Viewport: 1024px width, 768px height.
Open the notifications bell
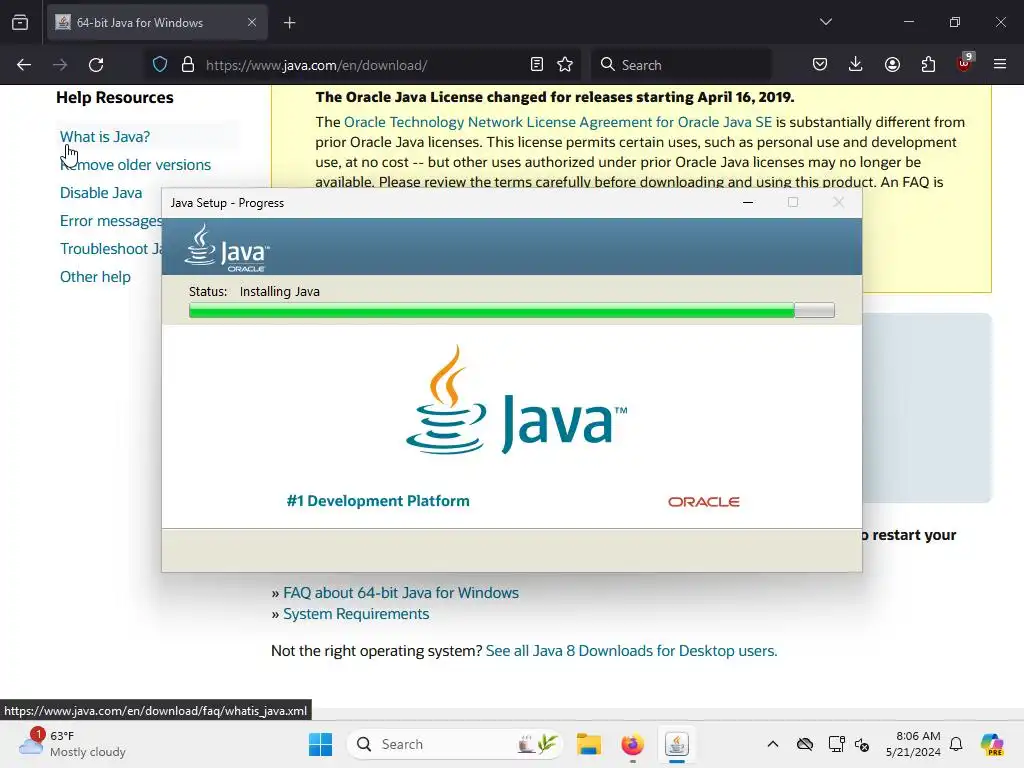tap(956, 744)
